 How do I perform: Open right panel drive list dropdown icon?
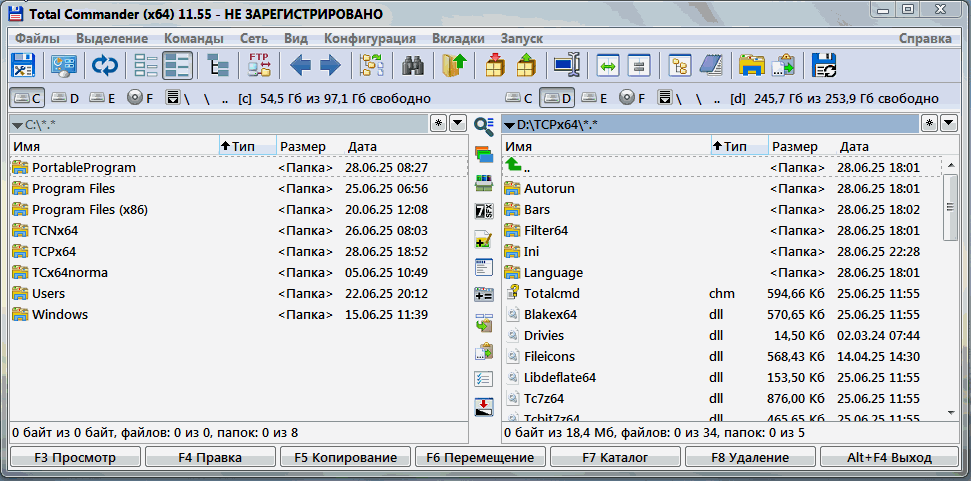click(x=665, y=98)
